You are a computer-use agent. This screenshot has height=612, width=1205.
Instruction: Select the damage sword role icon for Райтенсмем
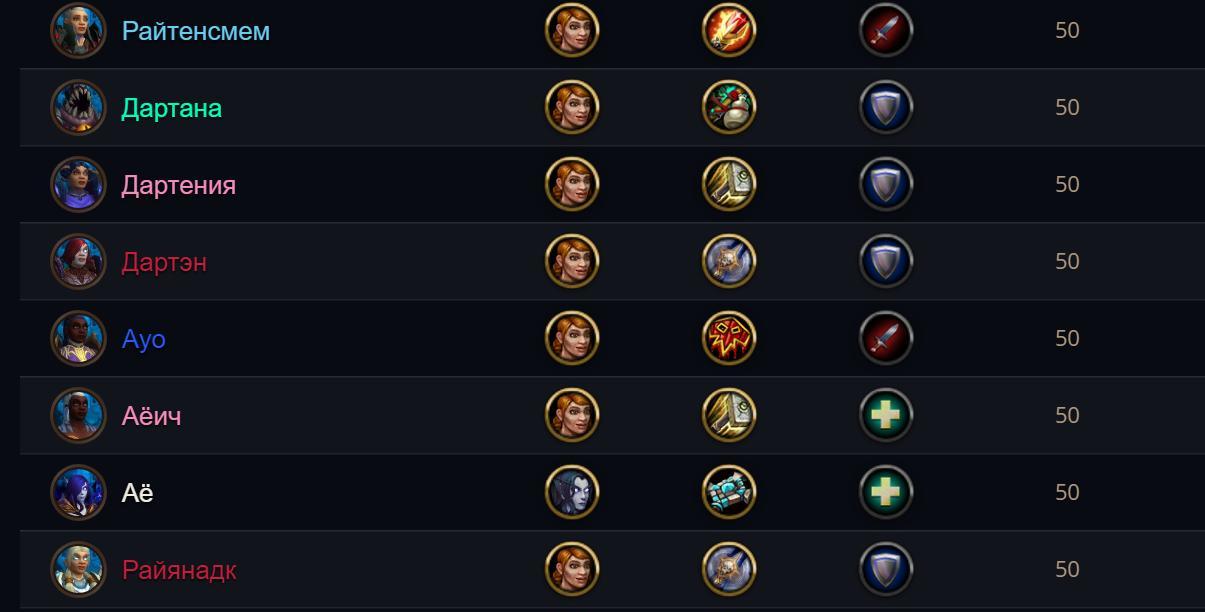pyautogui.click(x=886, y=30)
